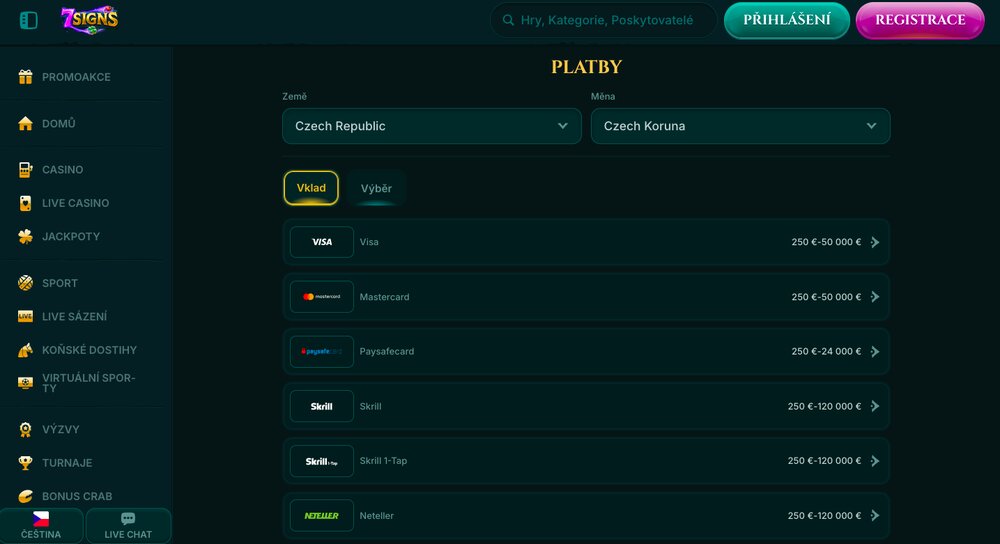Open the Měna currency dropdown
This screenshot has height=544, width=1000.
pos(740,126)
